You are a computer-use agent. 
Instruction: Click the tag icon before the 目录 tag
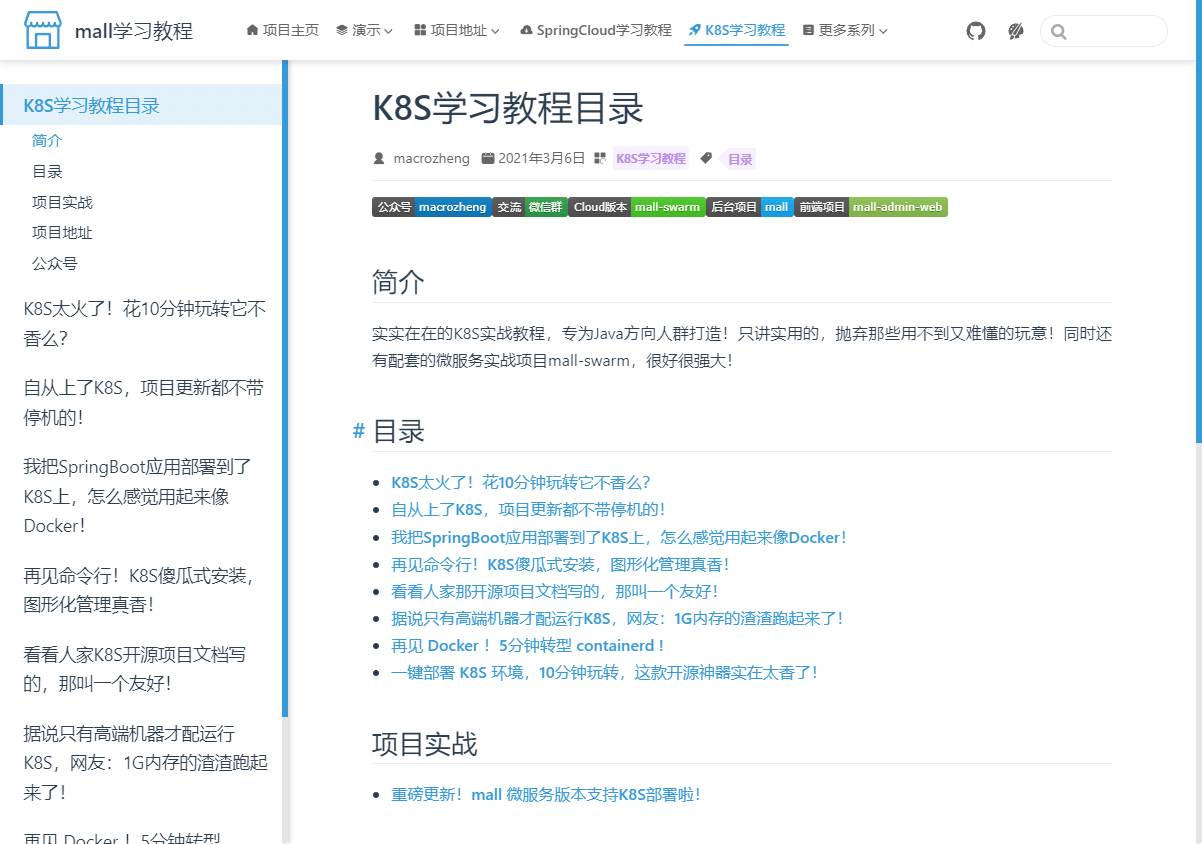(x=706, y=158)
